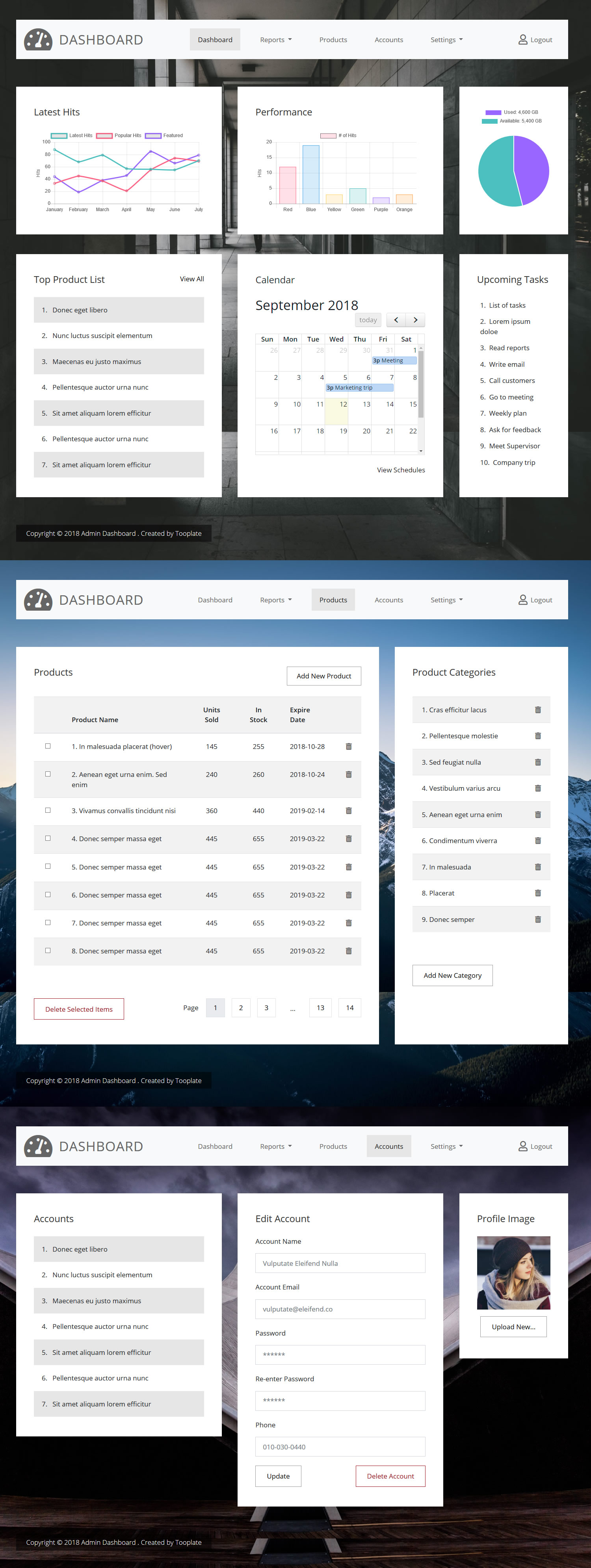Click the Phone input field

(x=340, y=1446)
